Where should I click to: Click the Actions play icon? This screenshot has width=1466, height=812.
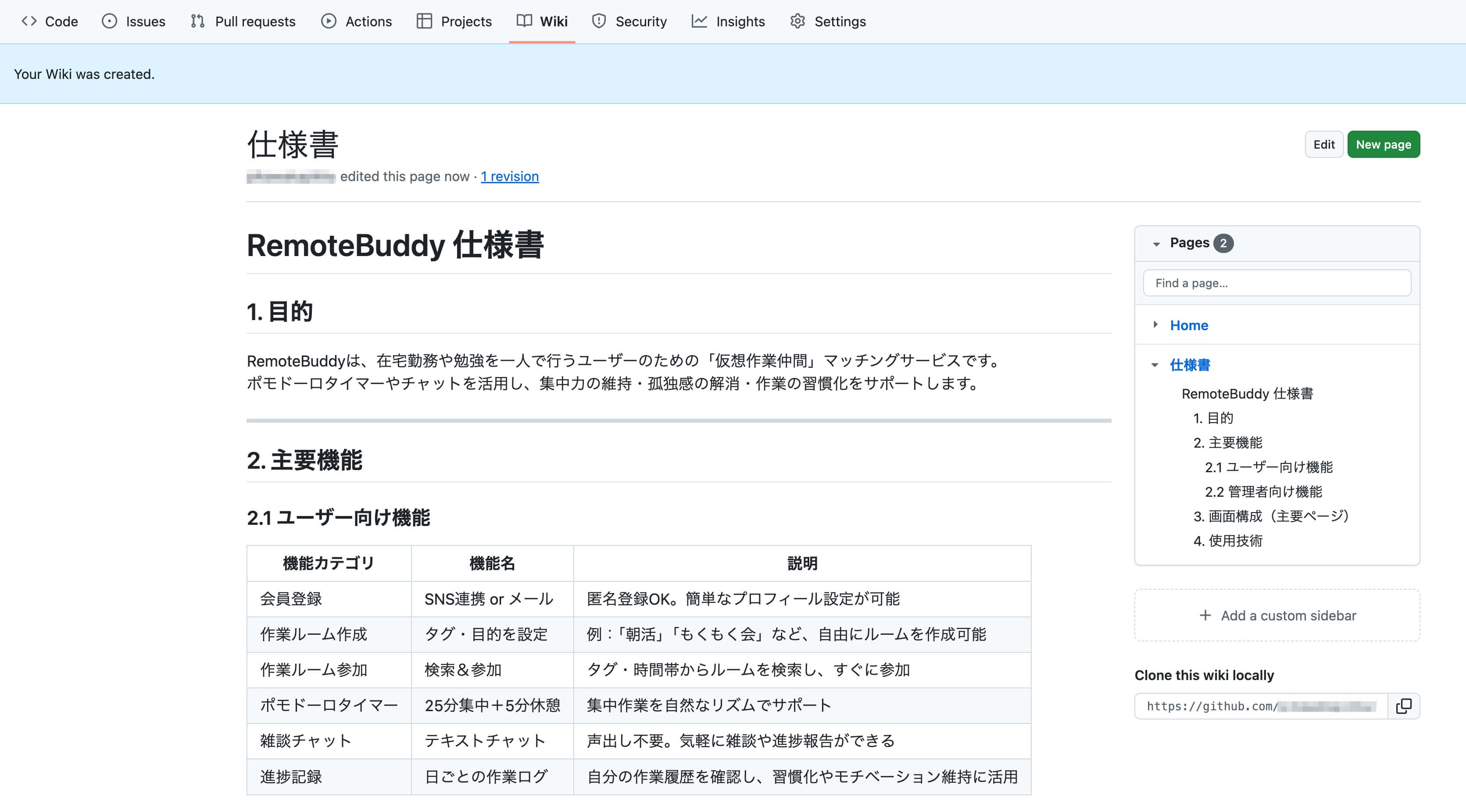coord(329,21)
